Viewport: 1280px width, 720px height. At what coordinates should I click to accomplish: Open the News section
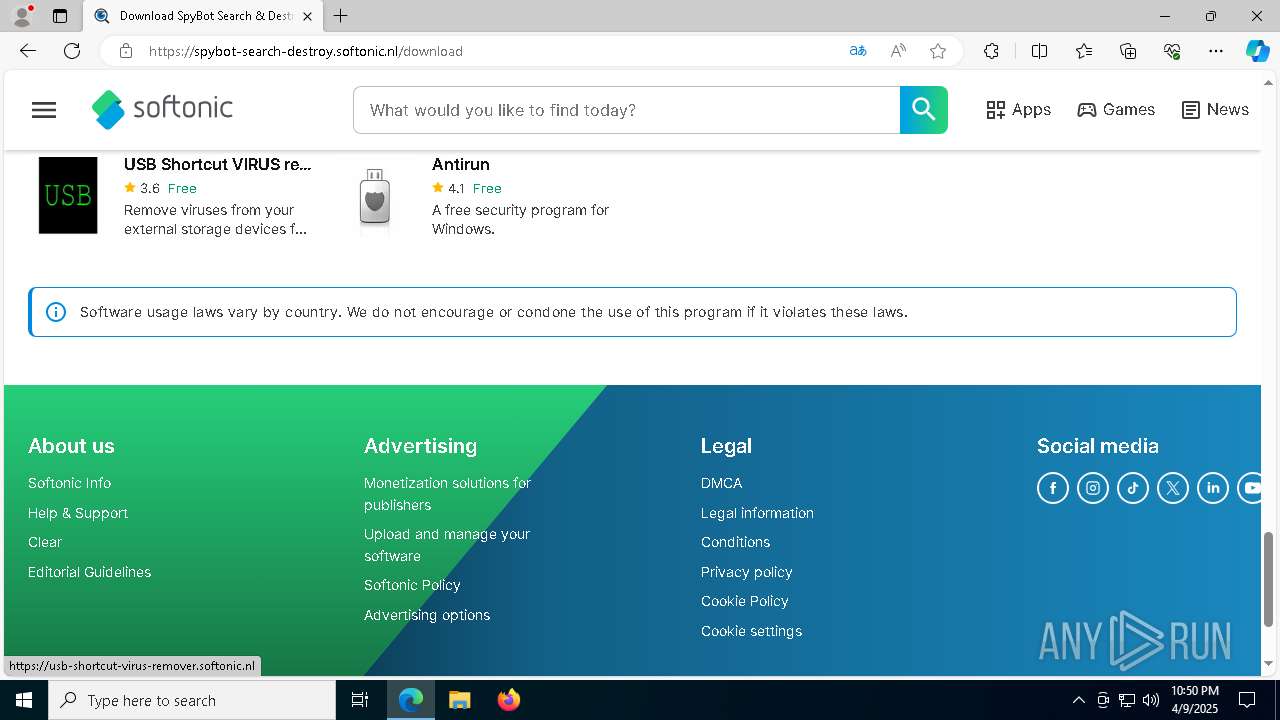click(x=1215, y=110)
